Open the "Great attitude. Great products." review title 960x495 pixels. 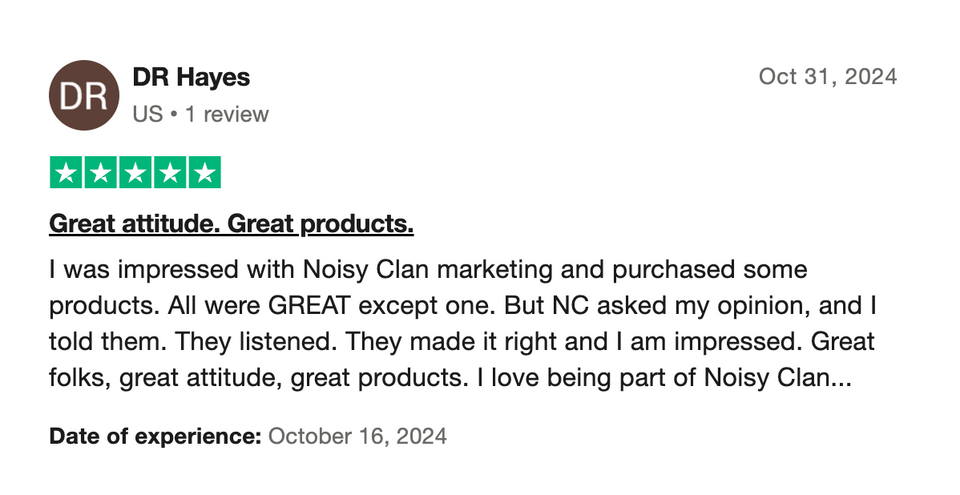click(x=231, y=225)
